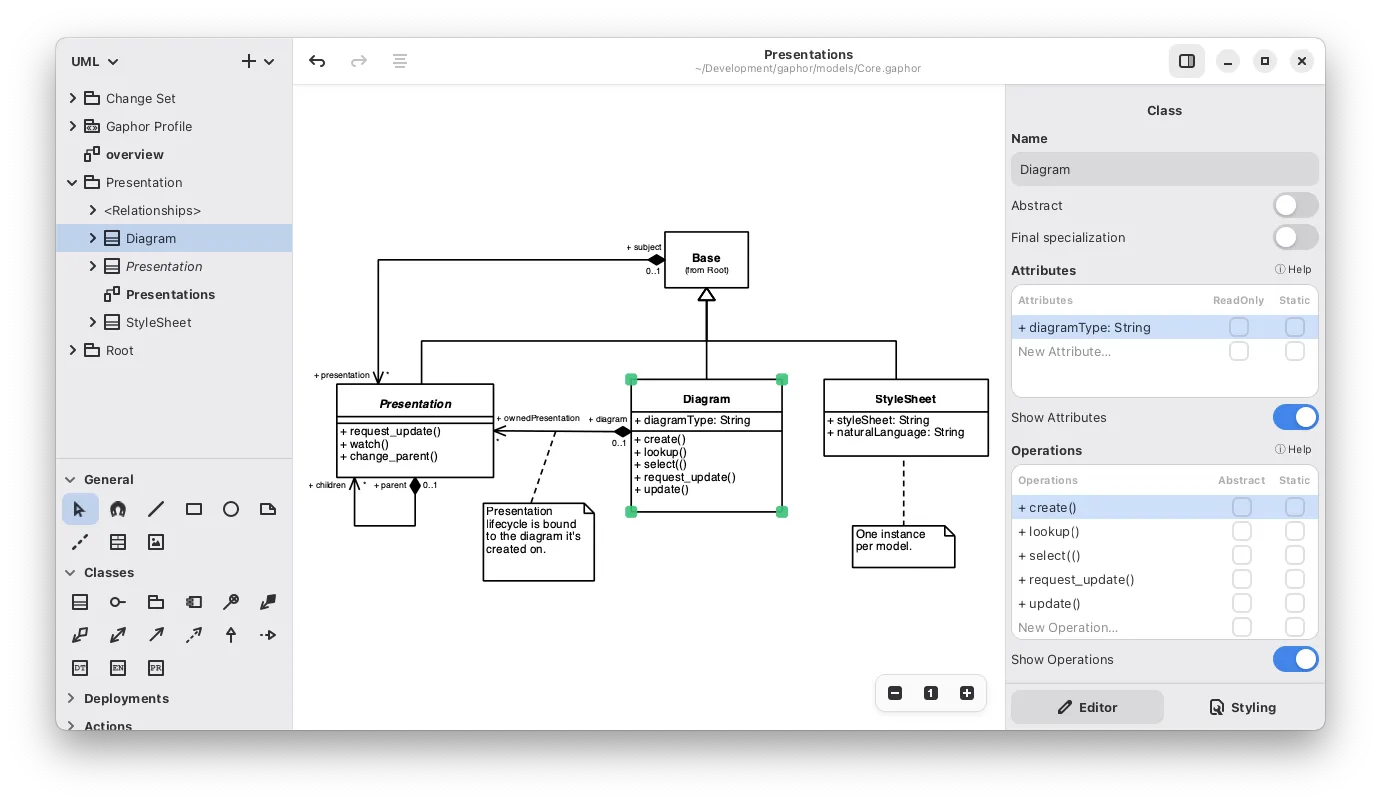
Task: Select the Class element tool
Action: pyautogui.click(x=80, y=602)
